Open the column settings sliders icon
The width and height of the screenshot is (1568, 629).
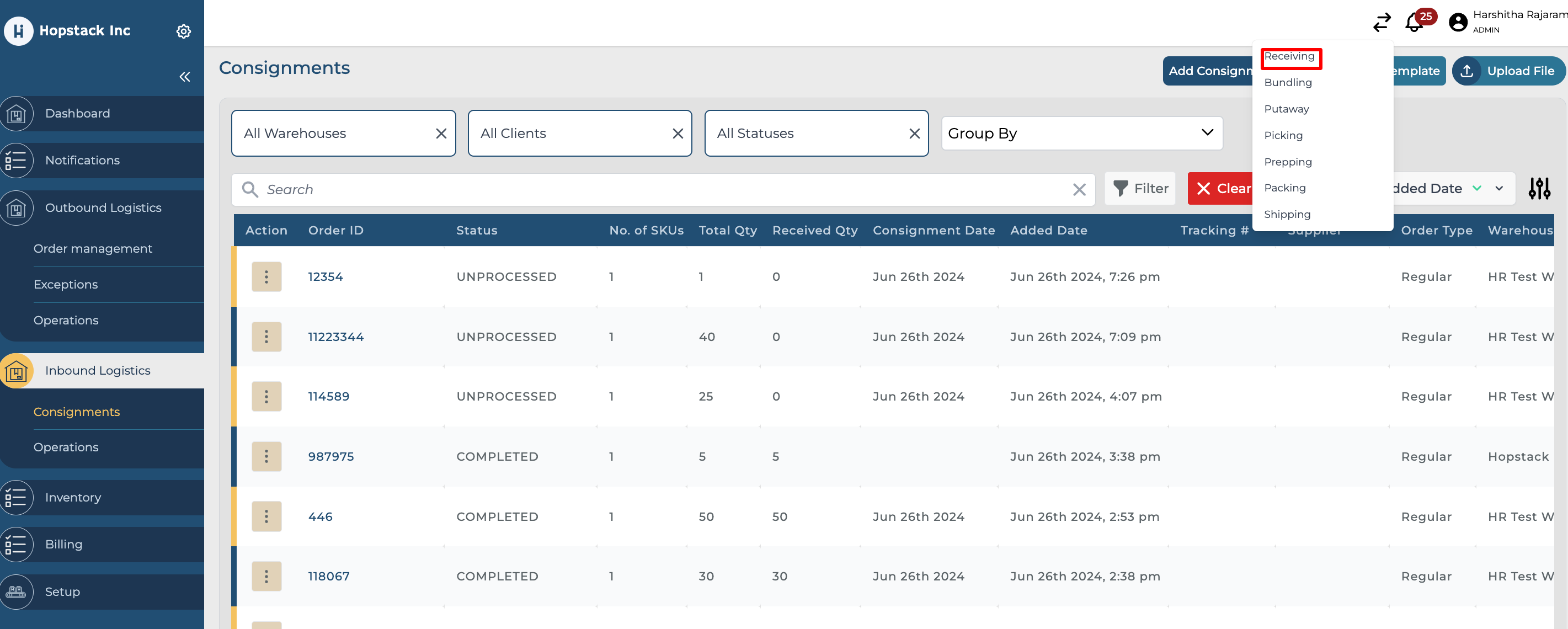[1539, 189]
